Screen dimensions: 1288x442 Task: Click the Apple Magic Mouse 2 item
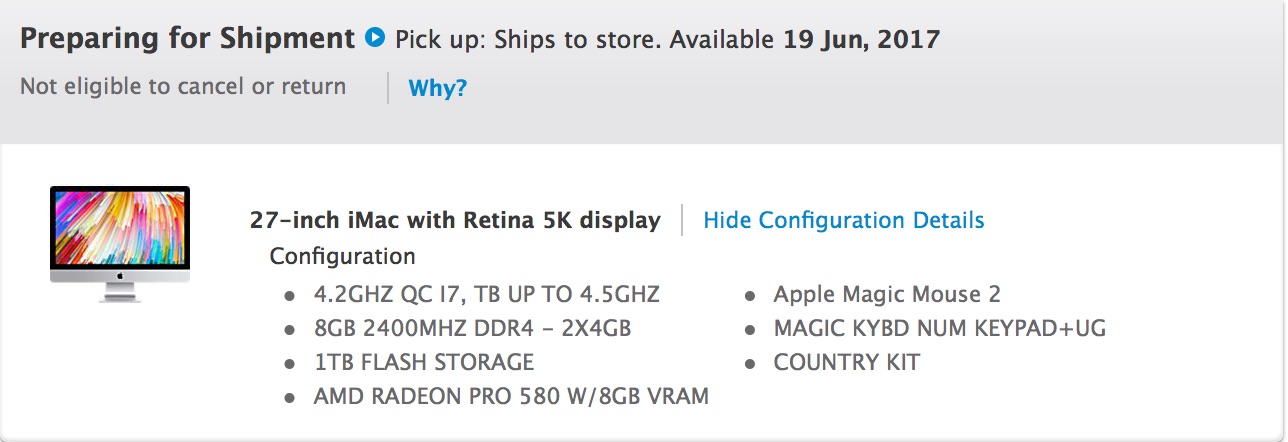tap(887, 295)
